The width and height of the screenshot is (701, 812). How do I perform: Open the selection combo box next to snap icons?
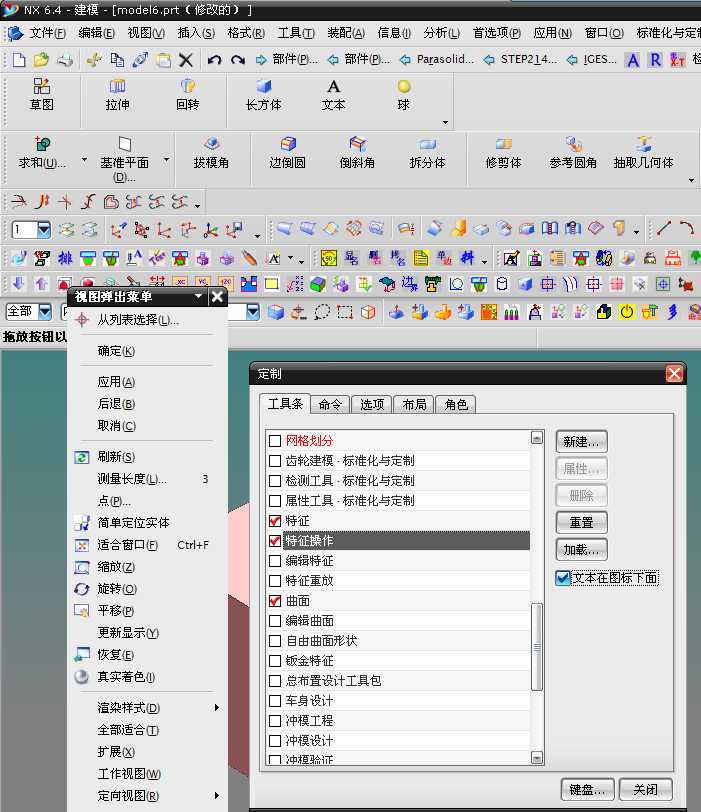coord(253,311)
